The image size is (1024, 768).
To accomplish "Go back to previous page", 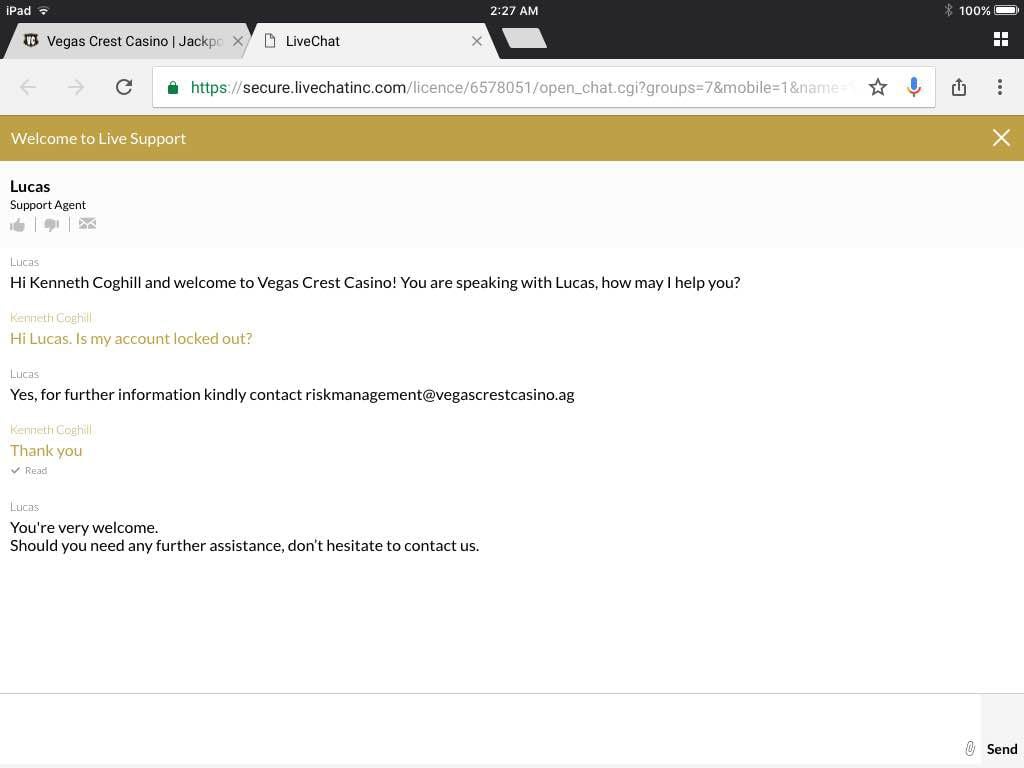I will tap(28, 87).
